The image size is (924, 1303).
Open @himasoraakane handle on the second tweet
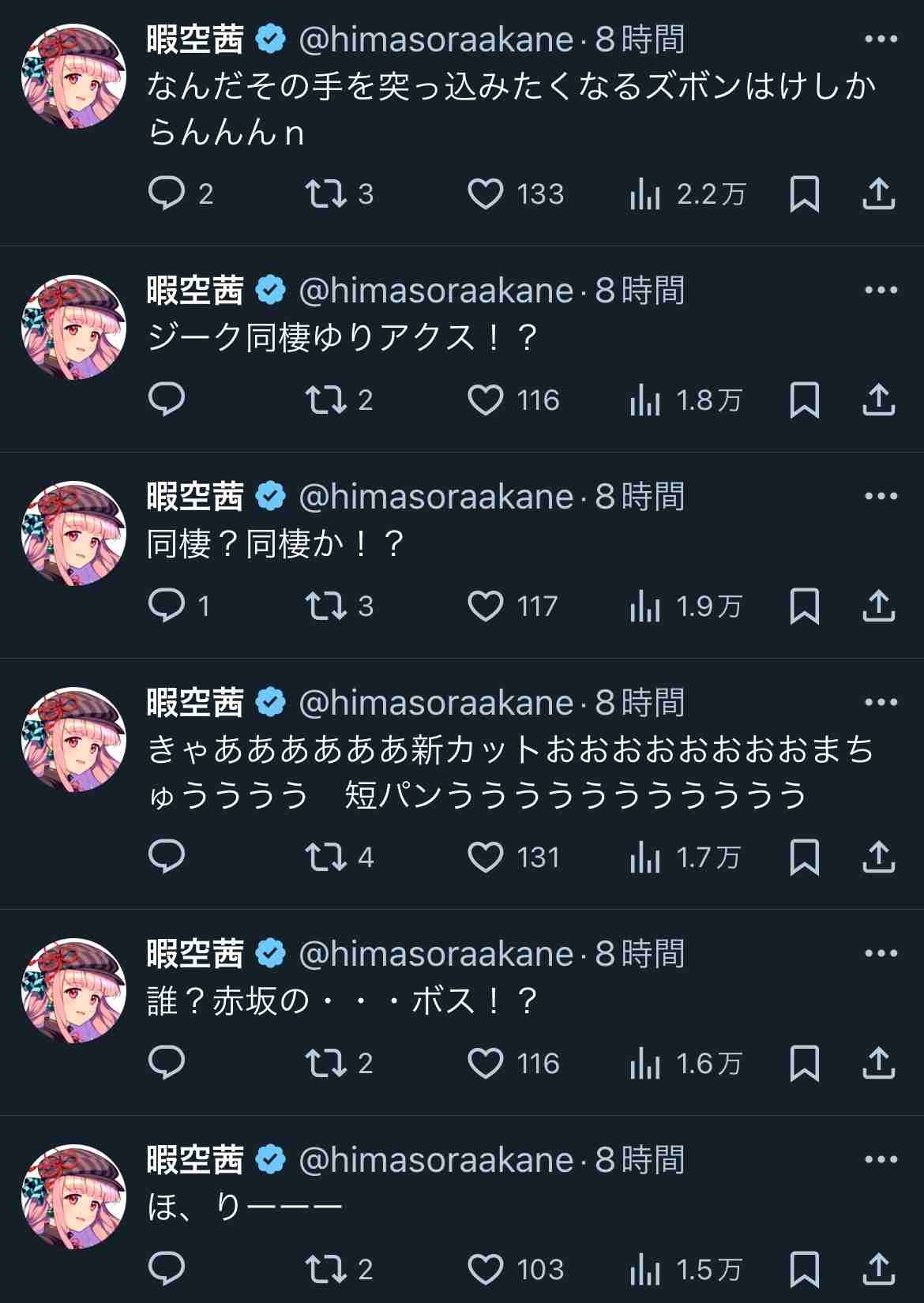[436, 291]
